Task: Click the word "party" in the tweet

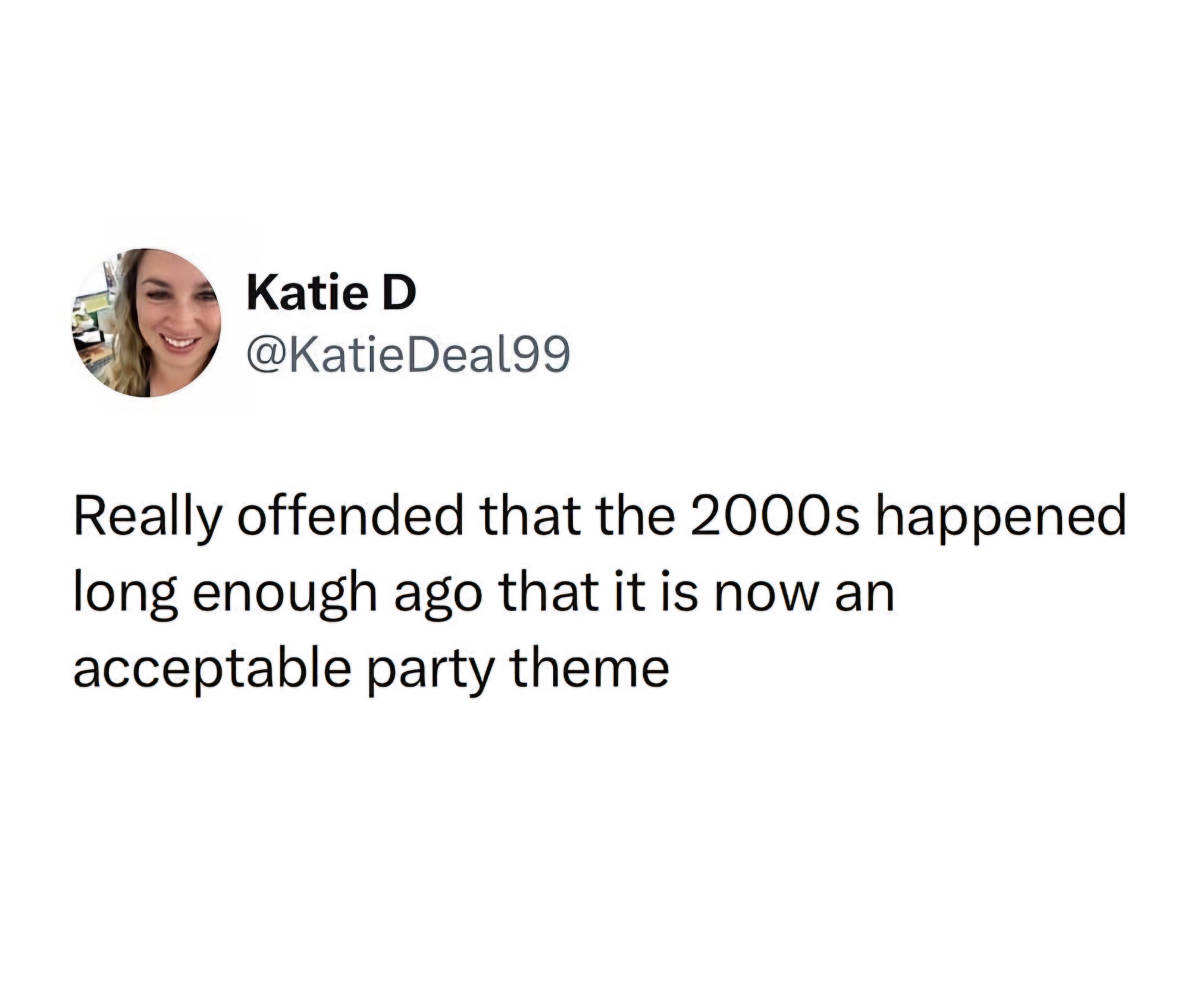Action: (x=430, y=674)
